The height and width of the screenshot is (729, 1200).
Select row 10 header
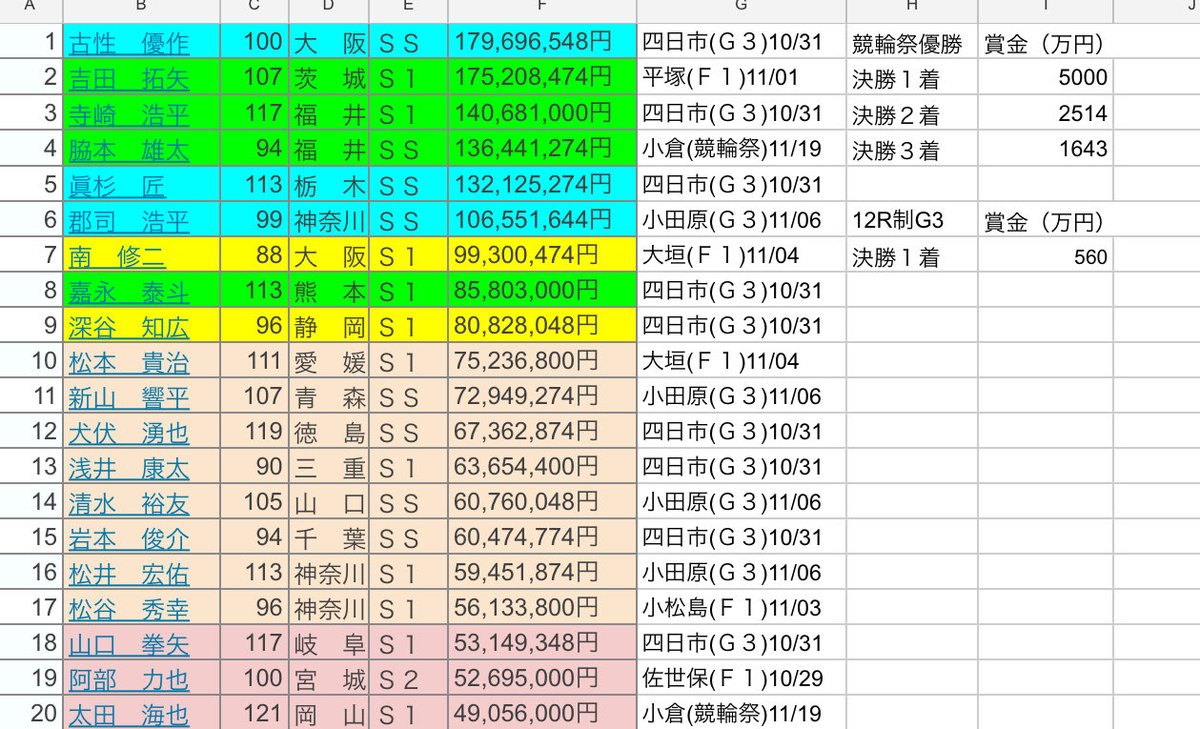click(x=30, y=361)
